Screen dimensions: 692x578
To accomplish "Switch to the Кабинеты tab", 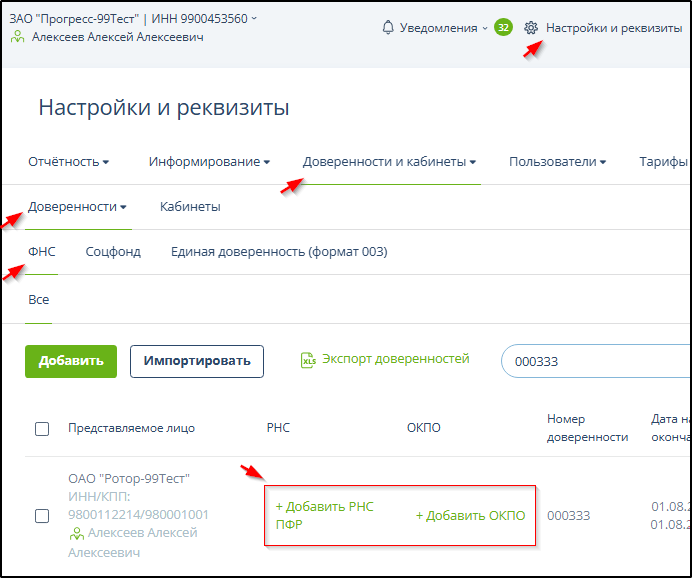I will pos(190,207).
